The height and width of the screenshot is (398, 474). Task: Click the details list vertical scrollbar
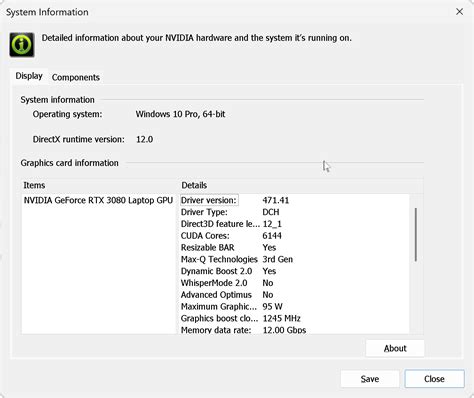pos(416,235)
